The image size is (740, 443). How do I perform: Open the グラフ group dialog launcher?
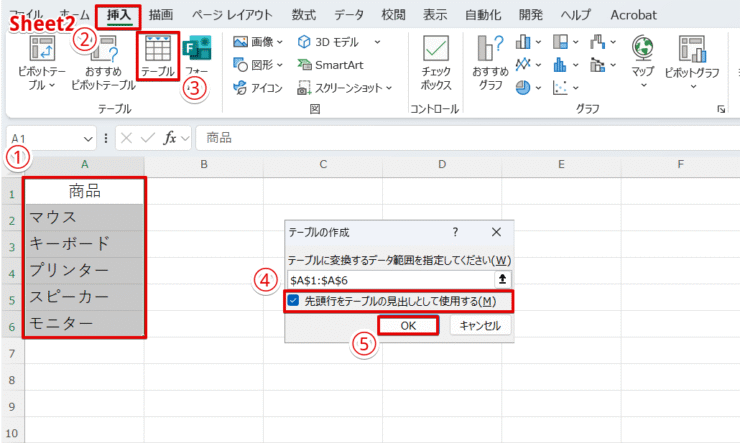[x=721, y=109]
